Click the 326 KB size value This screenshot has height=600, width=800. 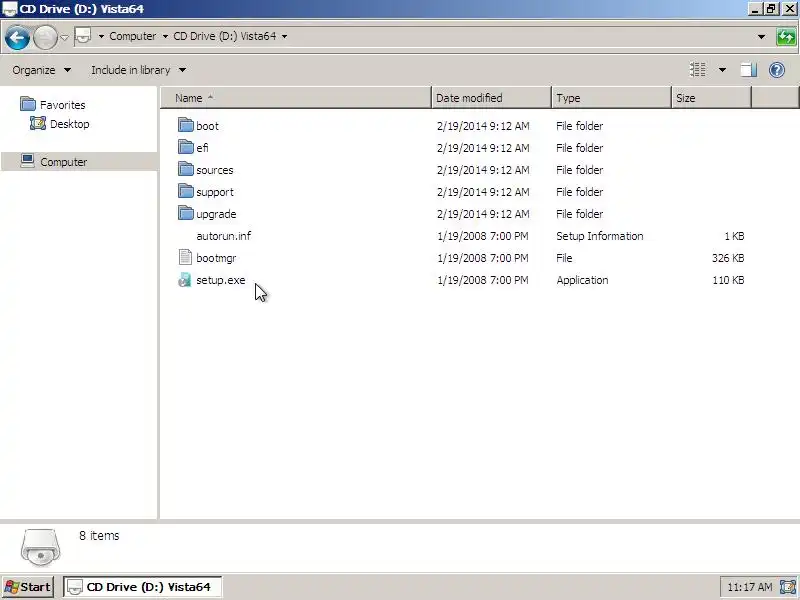[x=728, y=258]
